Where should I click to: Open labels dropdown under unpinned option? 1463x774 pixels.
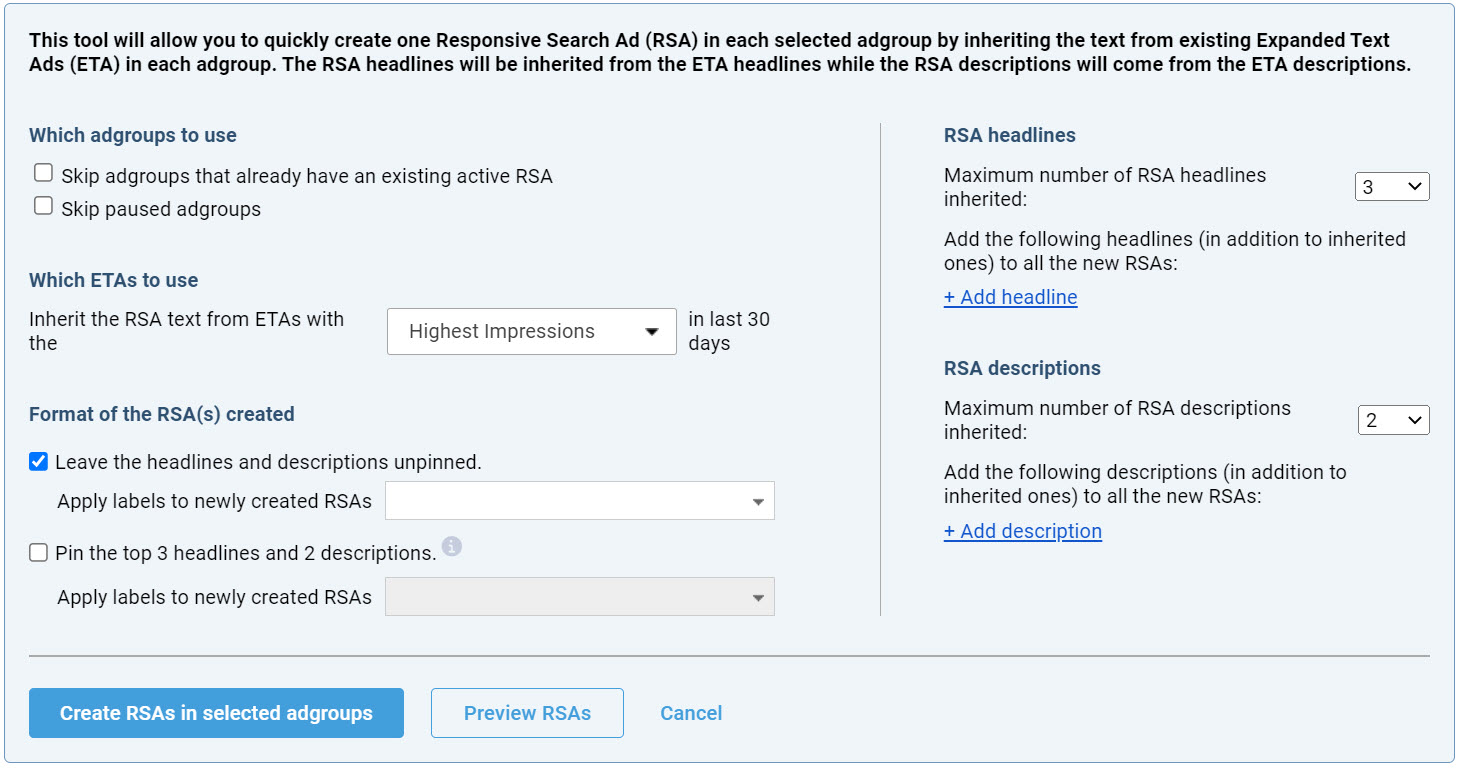coord(579,501)
